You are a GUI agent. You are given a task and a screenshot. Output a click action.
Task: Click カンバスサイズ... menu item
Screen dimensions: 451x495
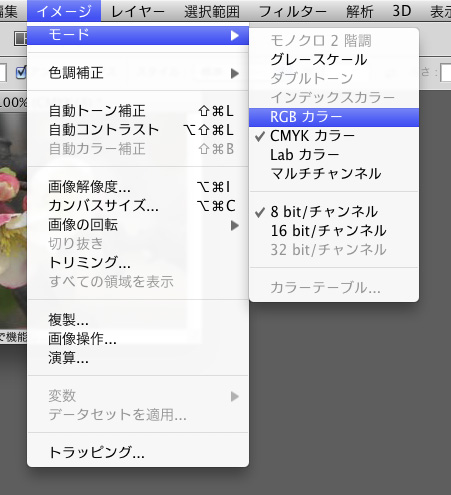tap(138, 206)
